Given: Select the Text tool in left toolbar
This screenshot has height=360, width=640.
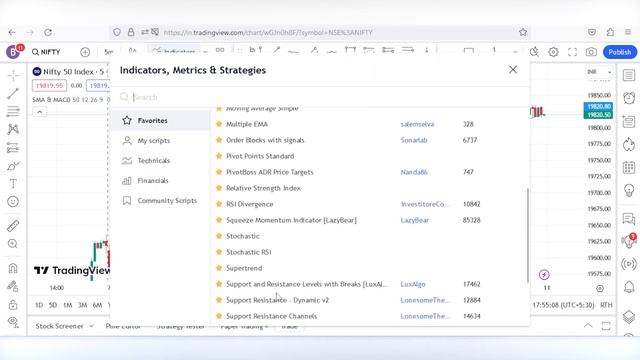Looking at the screenshot, I should (13, 184).
